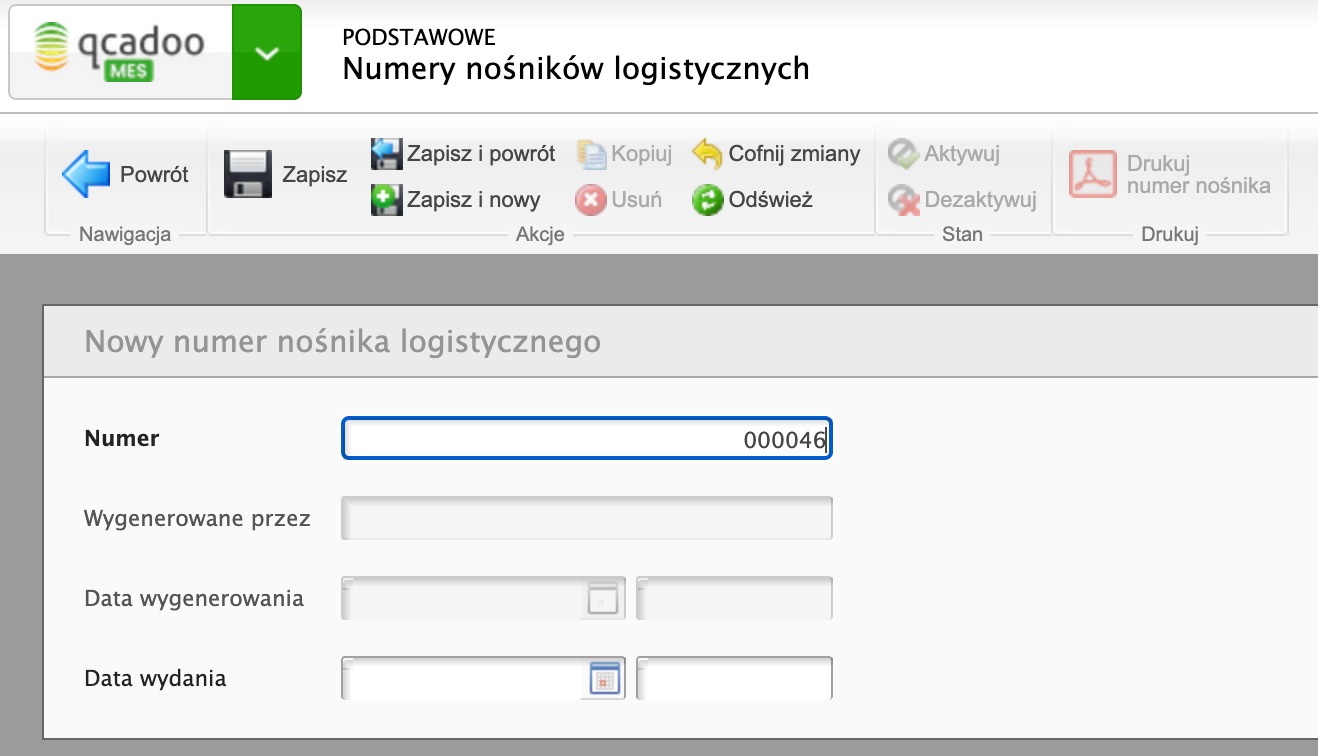
Task: Open the green main menu dropdown arrow
Action: [x=267, y=52]
